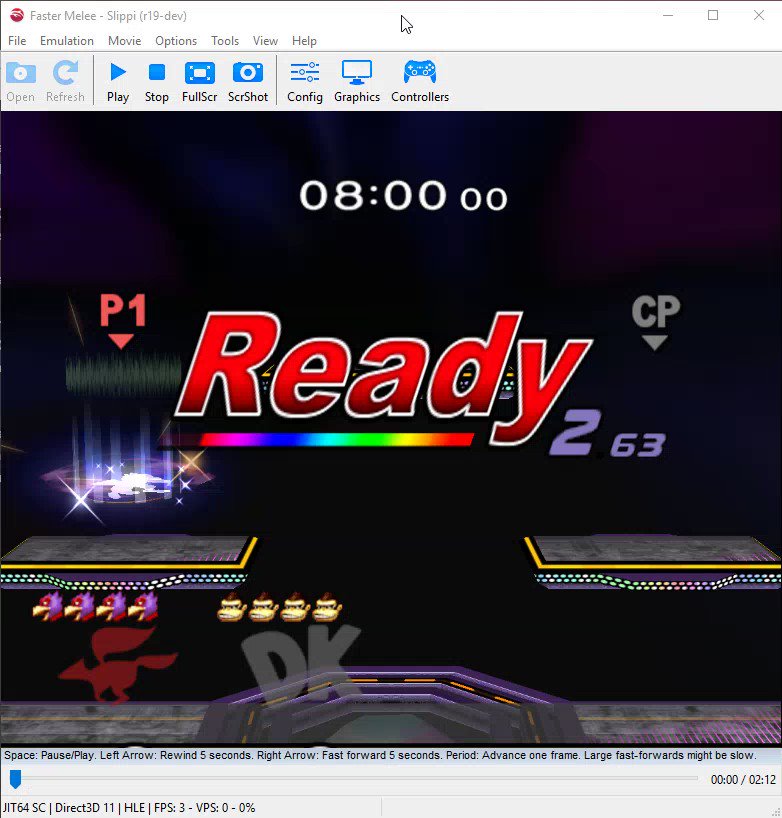Maximize the Faster Melee window

(x=713, y=16)
